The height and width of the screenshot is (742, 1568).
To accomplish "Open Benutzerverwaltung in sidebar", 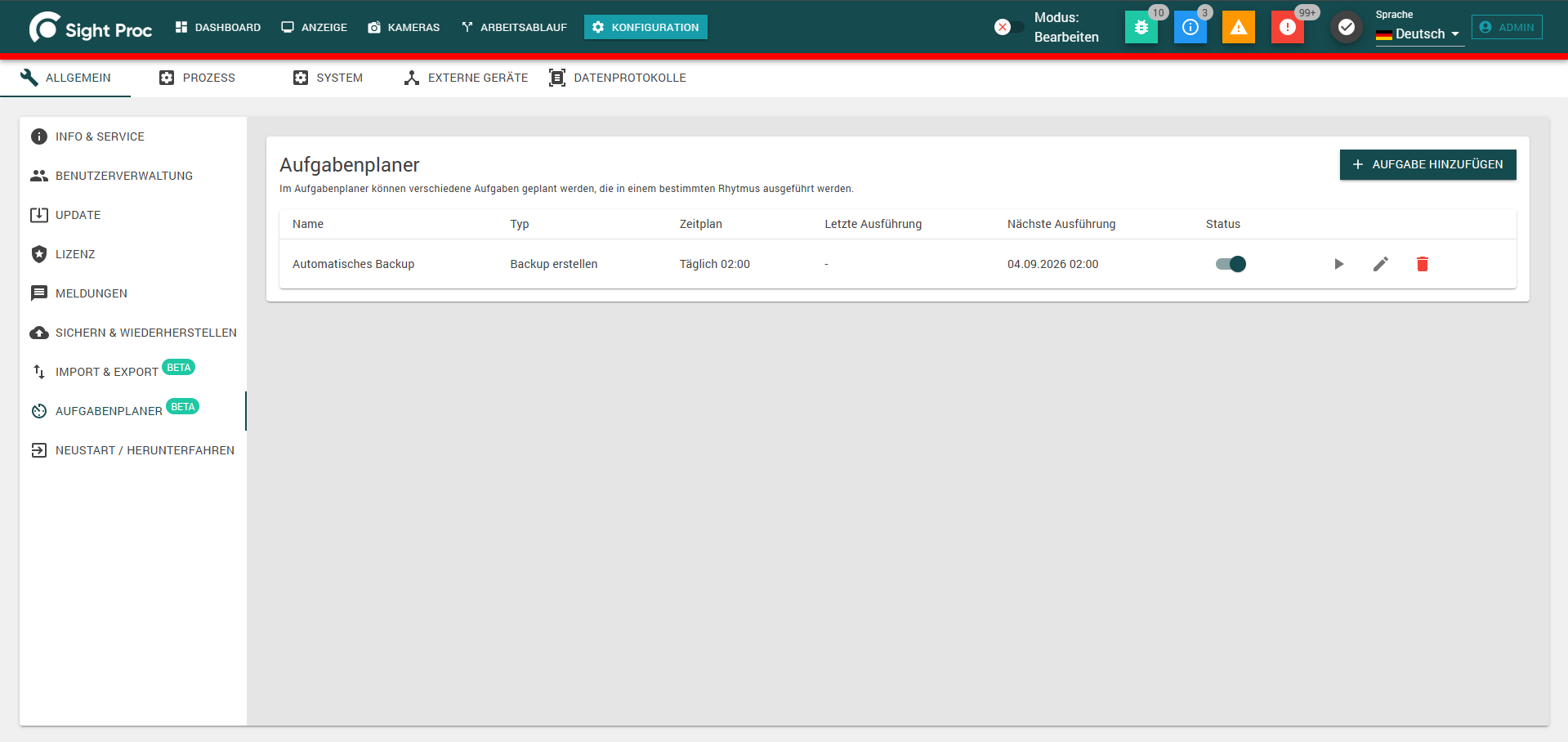I will (x=133, y=176).
